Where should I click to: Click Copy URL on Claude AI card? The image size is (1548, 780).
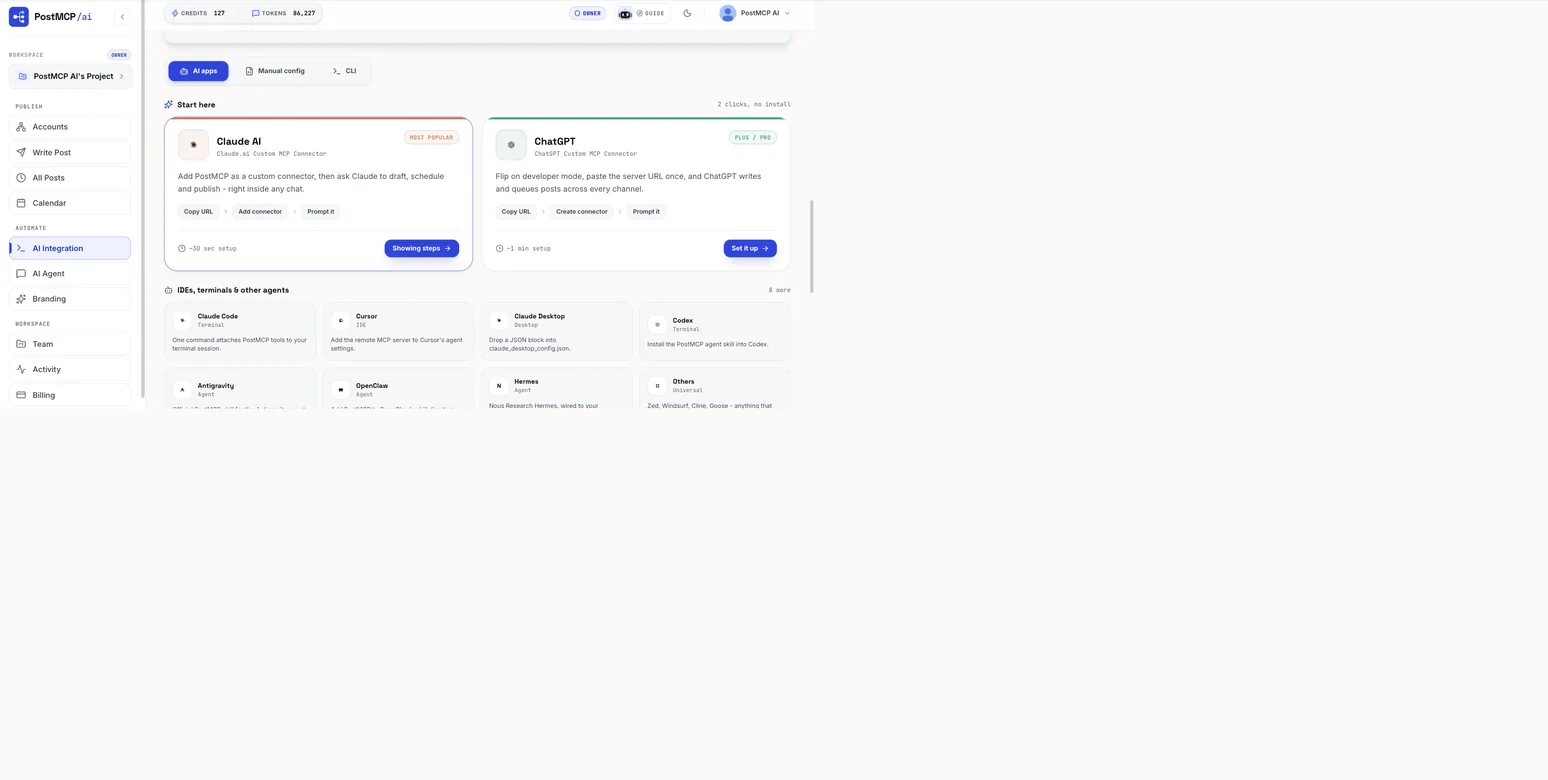(198, 211)
